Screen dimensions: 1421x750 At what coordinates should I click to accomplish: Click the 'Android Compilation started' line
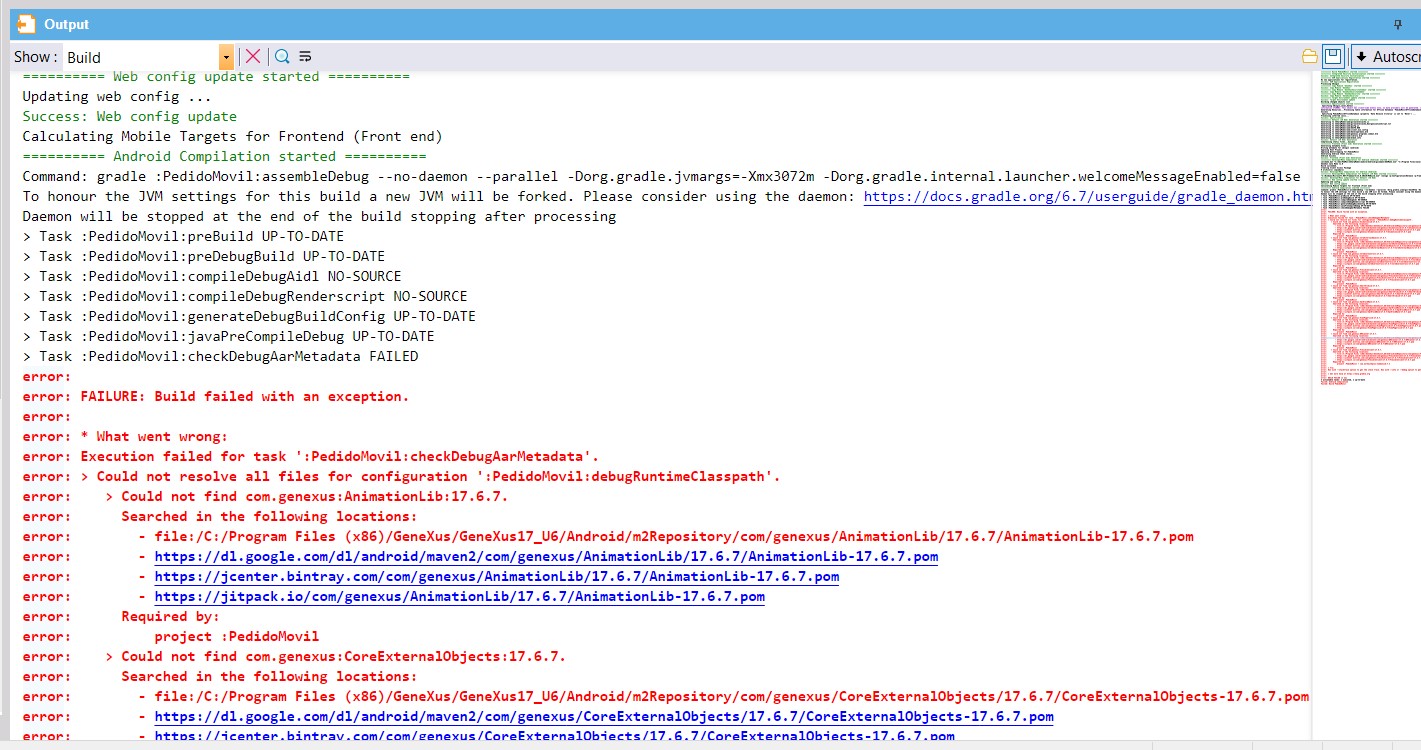coord(224,156)
